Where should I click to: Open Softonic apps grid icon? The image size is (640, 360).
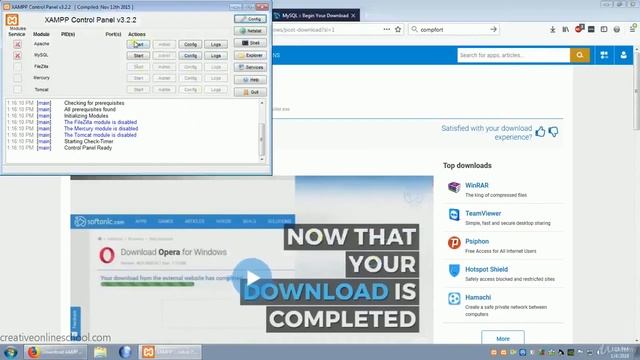604,55
